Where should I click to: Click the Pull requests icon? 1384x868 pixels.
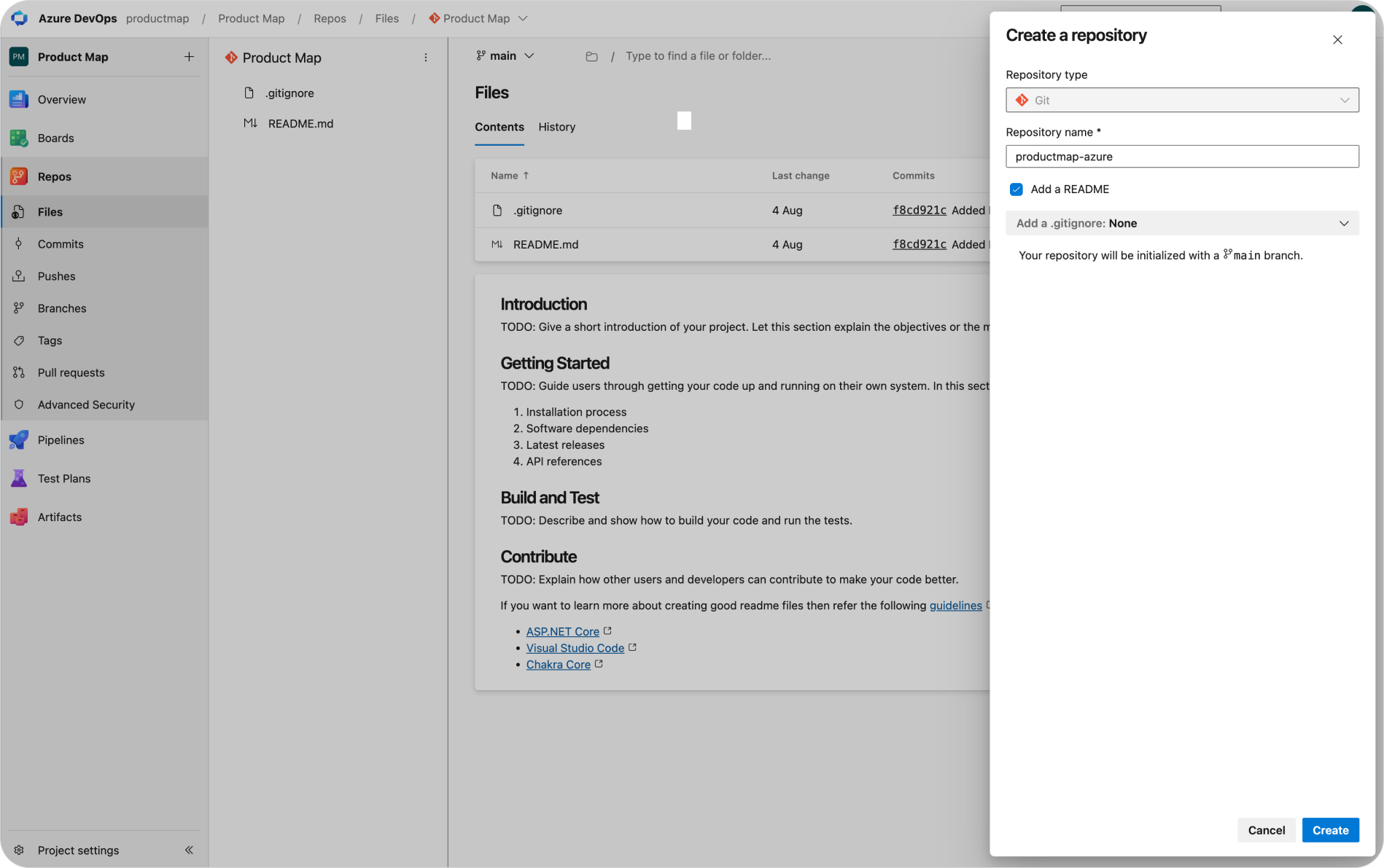coord(19,372)
